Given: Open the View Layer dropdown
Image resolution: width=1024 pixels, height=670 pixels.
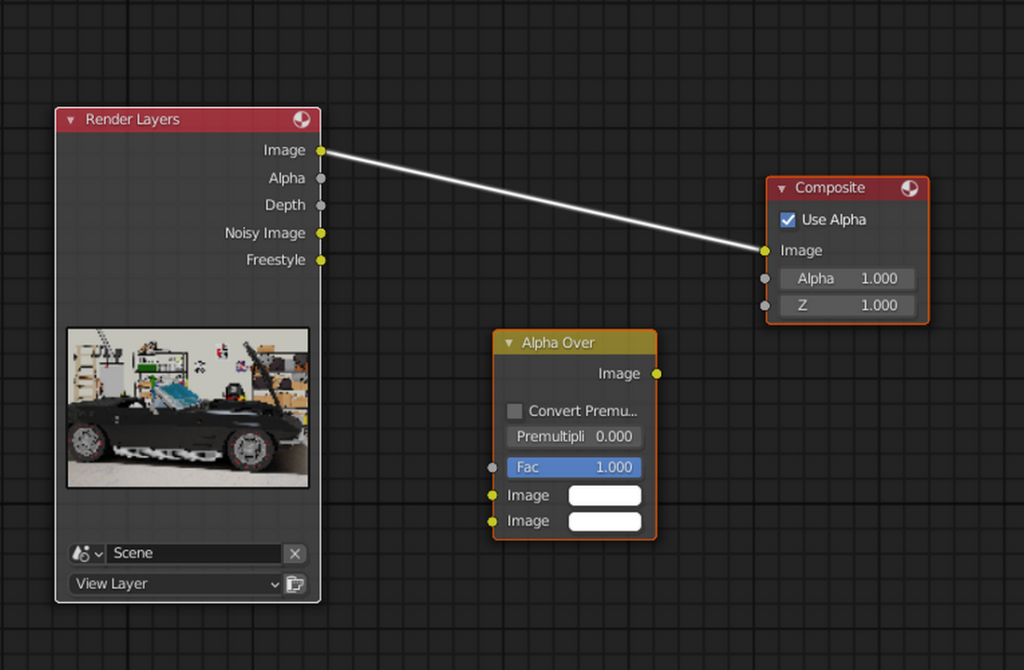Looking at the screenshot, I should pos(176,584).
